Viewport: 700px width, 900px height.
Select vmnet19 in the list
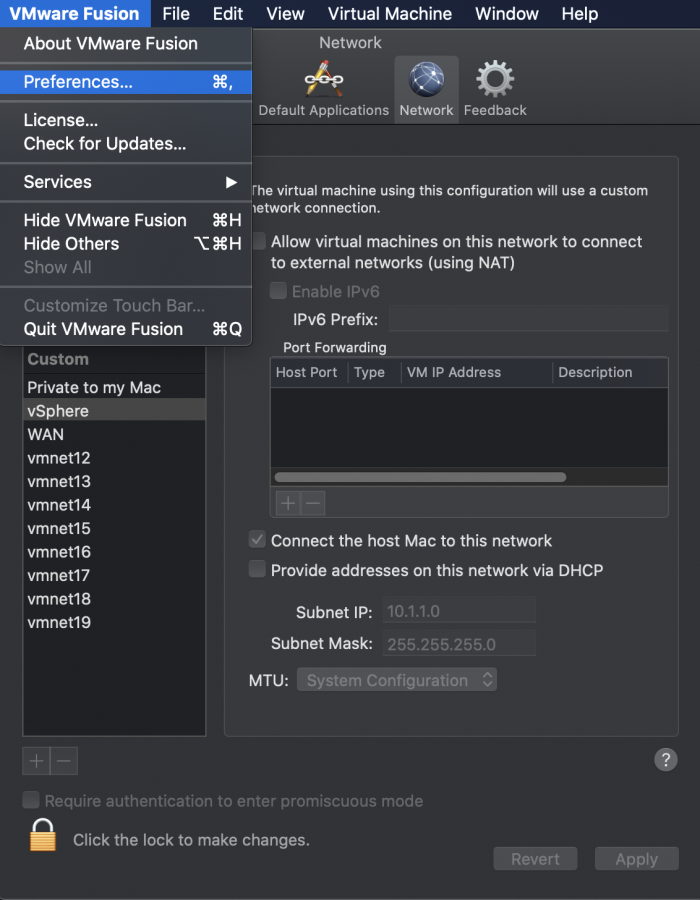(x=114, y=623)
